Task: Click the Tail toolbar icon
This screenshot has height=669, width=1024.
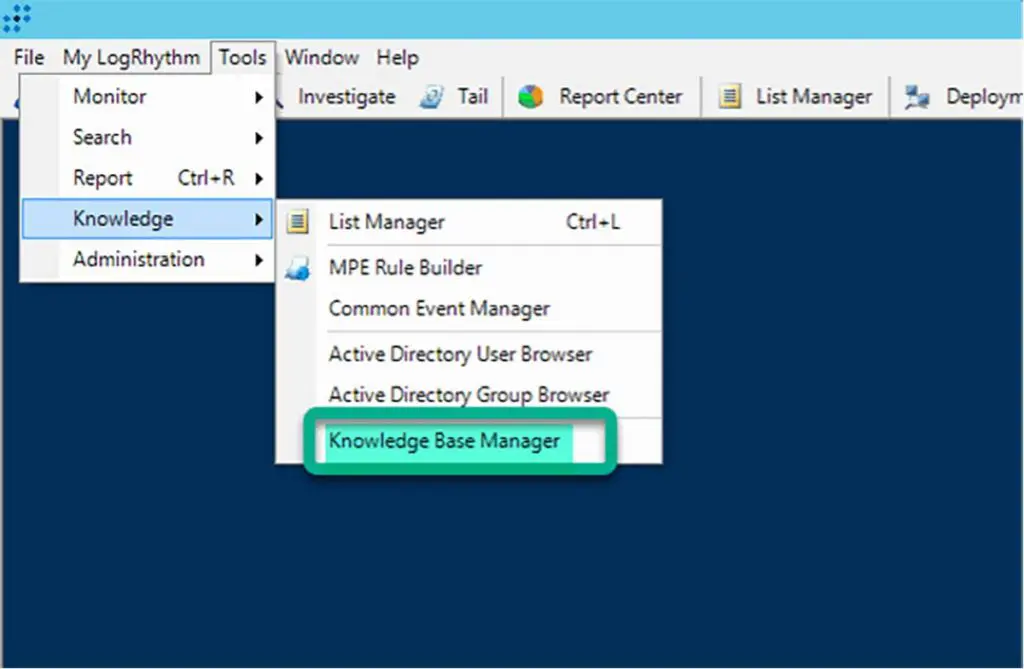Action: tap(432, 97)
